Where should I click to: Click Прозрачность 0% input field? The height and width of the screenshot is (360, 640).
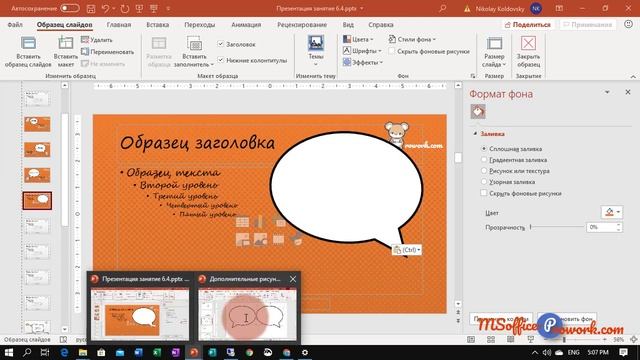(601, 227)
